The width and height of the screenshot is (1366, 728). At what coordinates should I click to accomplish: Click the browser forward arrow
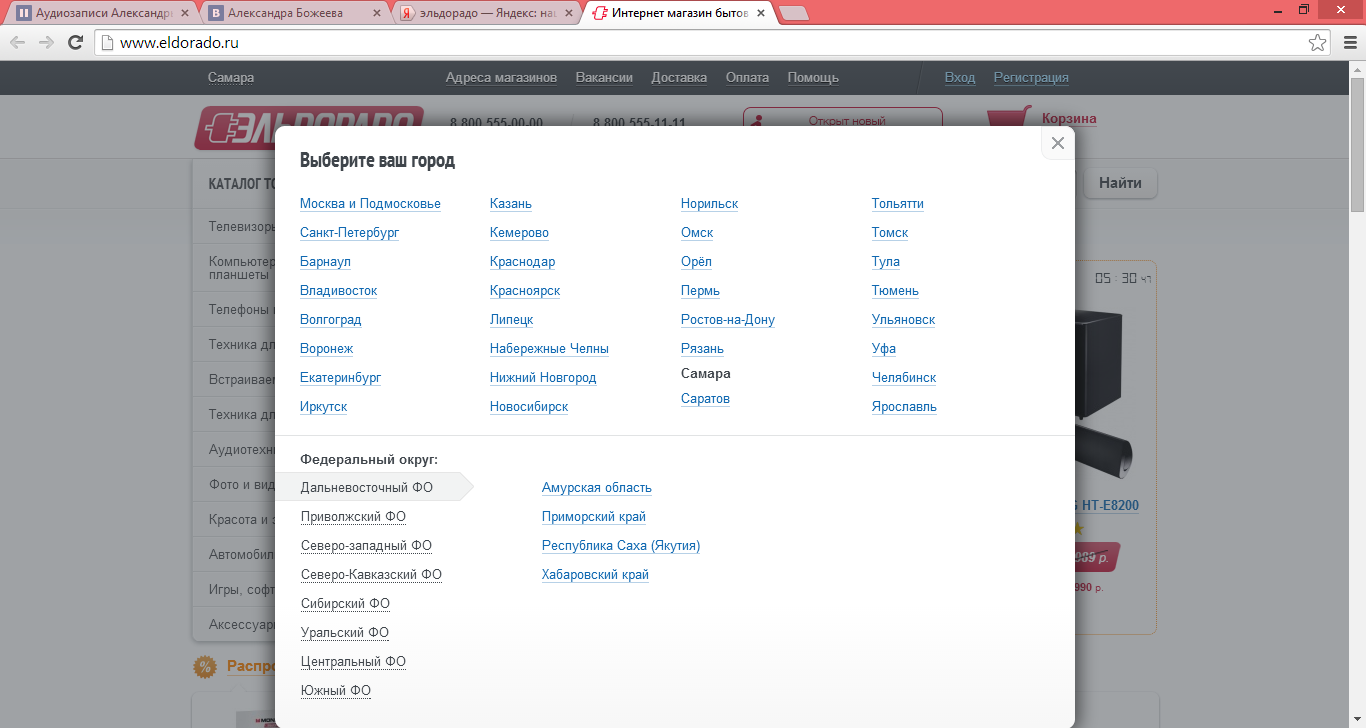[46, 43]
